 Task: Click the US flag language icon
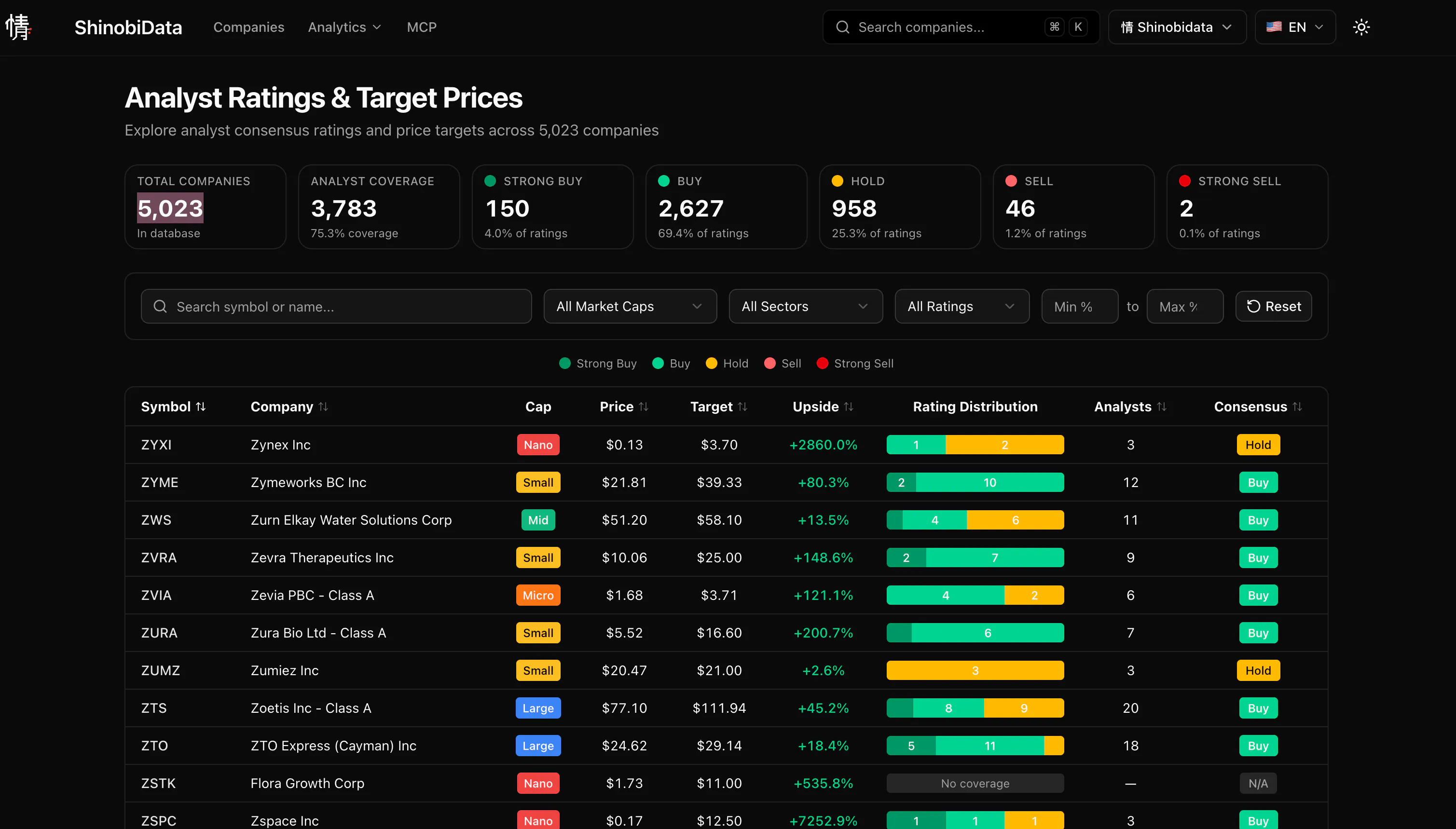click(1274, 27)
